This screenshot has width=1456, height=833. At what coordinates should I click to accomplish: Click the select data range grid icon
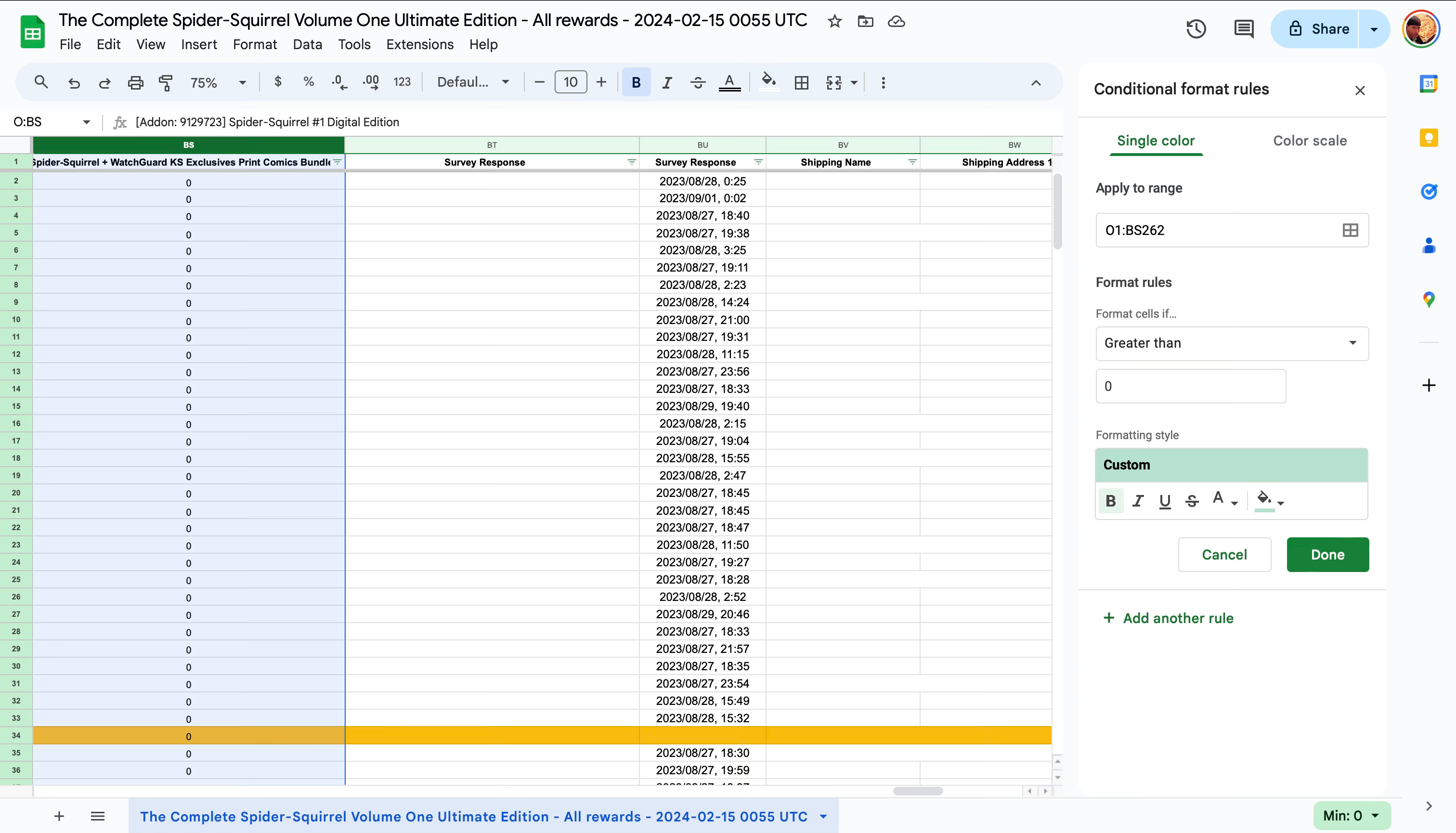point(1350,230)
